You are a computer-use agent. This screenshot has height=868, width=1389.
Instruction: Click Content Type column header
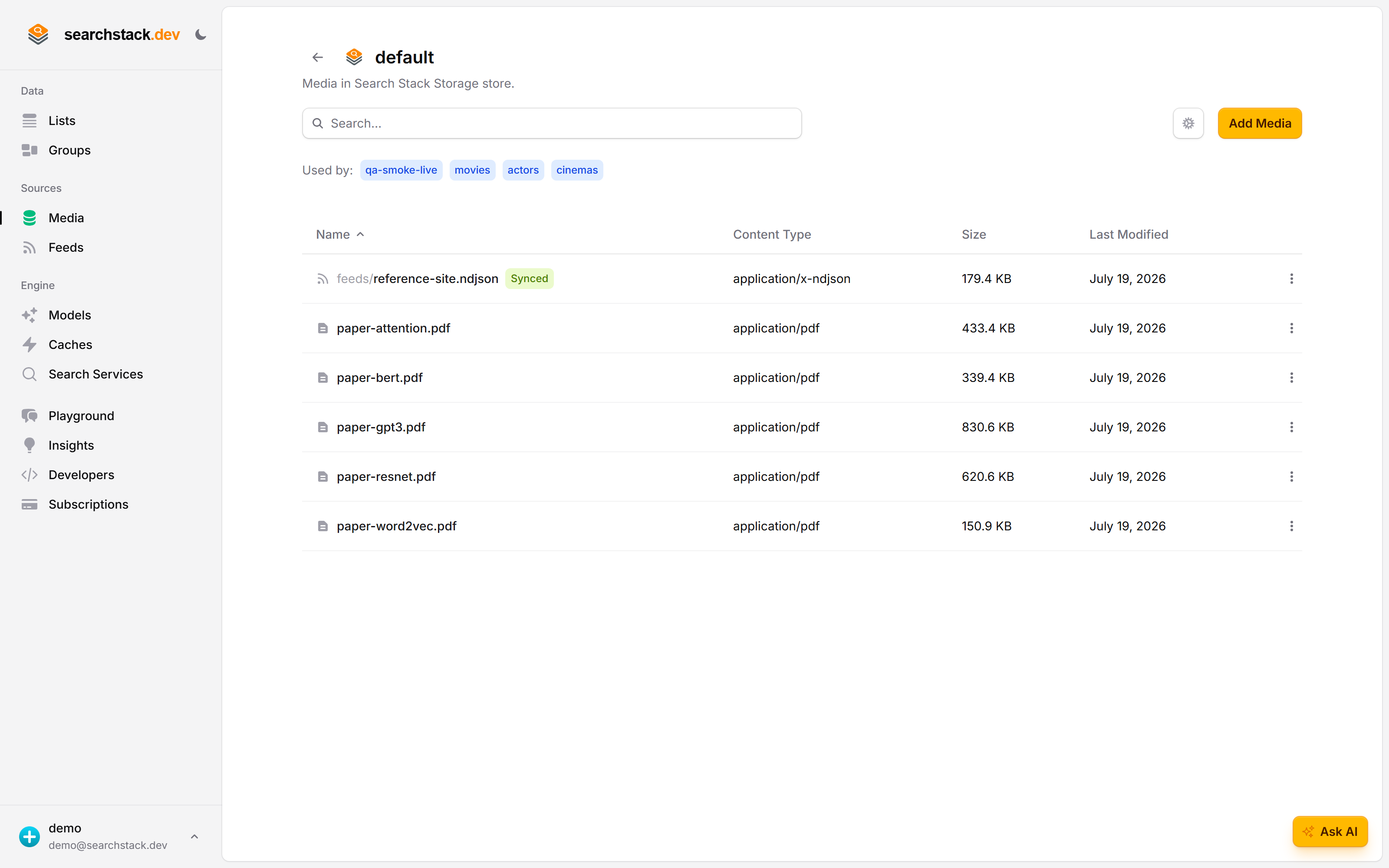click(772, 234)
